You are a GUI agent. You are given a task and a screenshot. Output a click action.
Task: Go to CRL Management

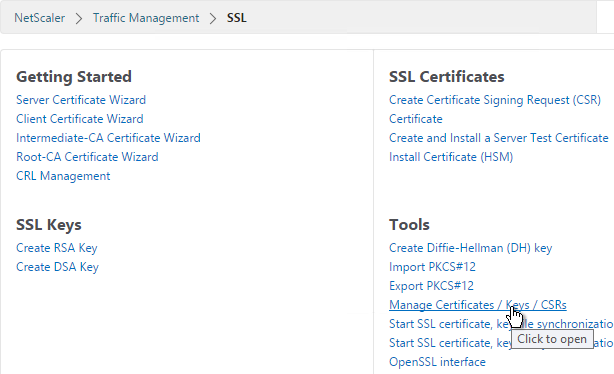tap(63, 176)
